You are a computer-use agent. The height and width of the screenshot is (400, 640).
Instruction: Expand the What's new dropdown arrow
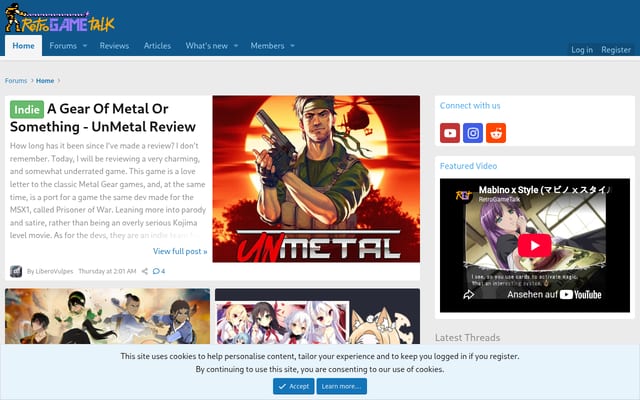[236, 46]
